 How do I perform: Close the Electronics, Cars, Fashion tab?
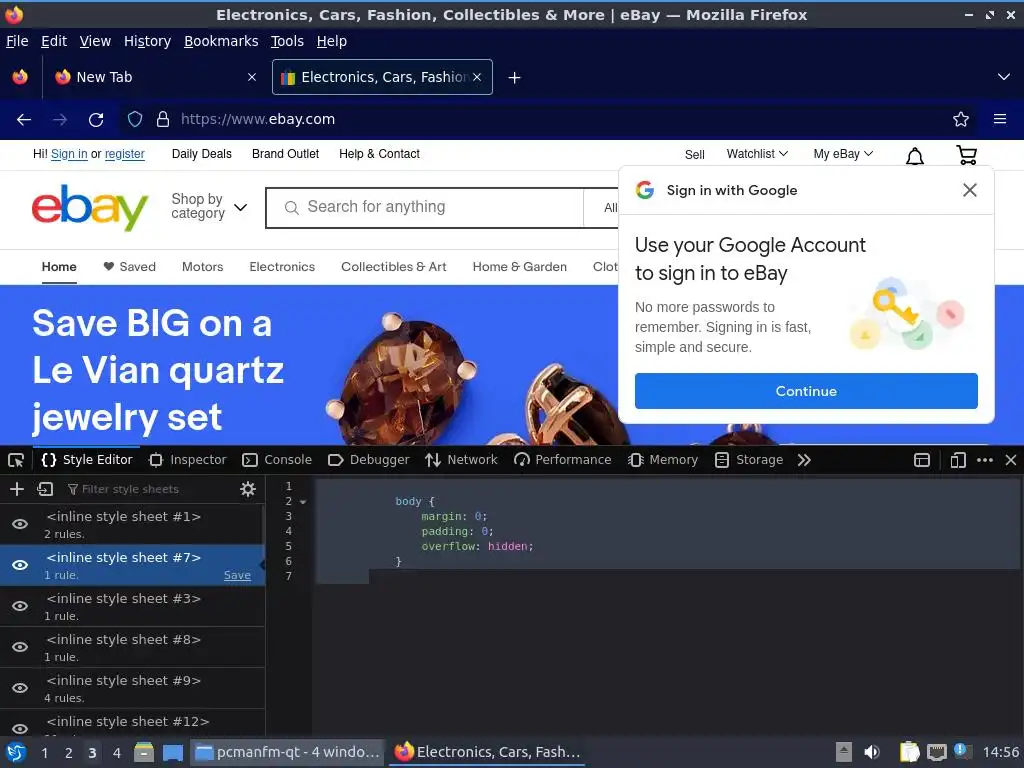477,77
